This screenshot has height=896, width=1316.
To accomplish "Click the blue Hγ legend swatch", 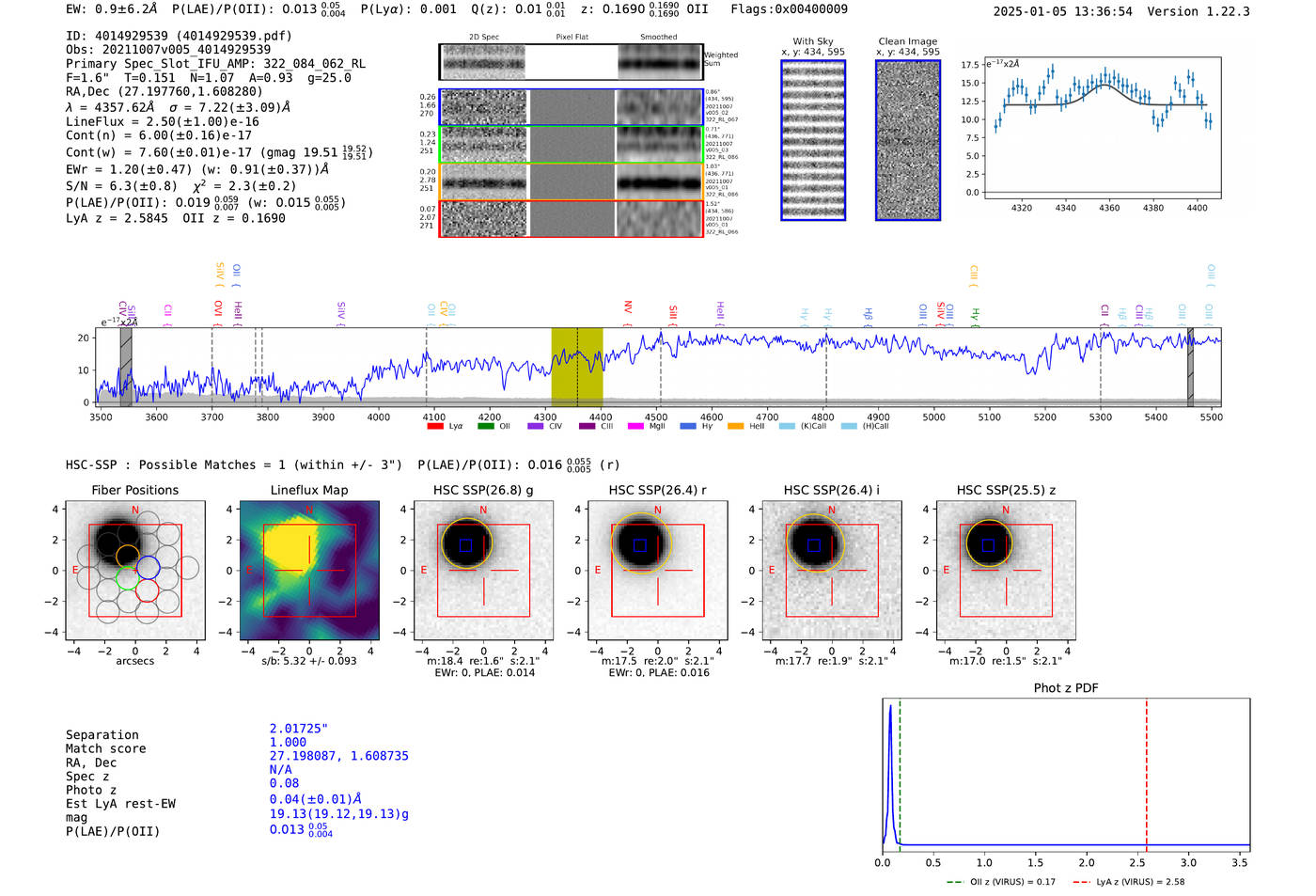I will tap(688, 427).
